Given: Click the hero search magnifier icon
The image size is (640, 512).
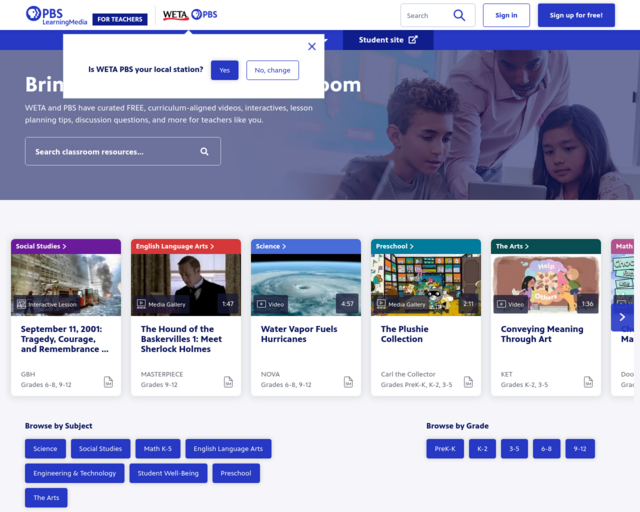Looking at the screenshot, I should (x=204, y=151).
